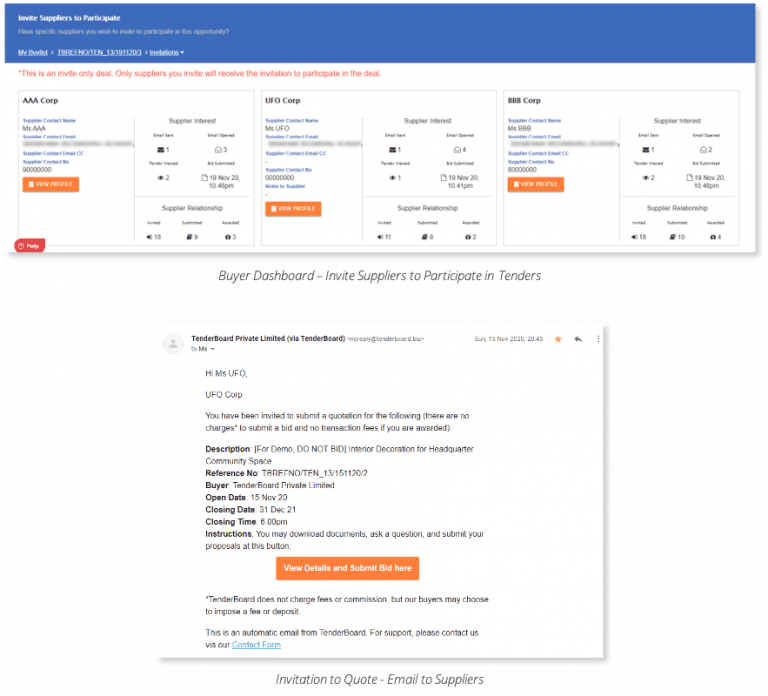Click the BBB Corp card title
This screenshot has width=768, height=696.
pos(524,100)
